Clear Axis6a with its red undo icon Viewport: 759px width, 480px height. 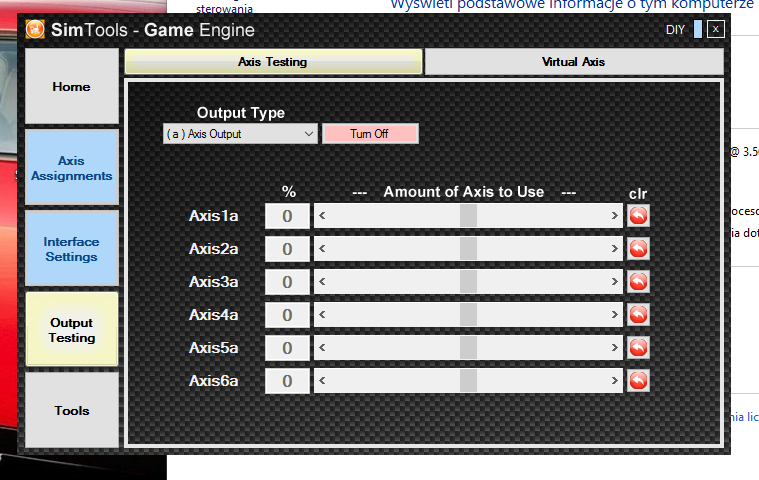click(638, 380)
